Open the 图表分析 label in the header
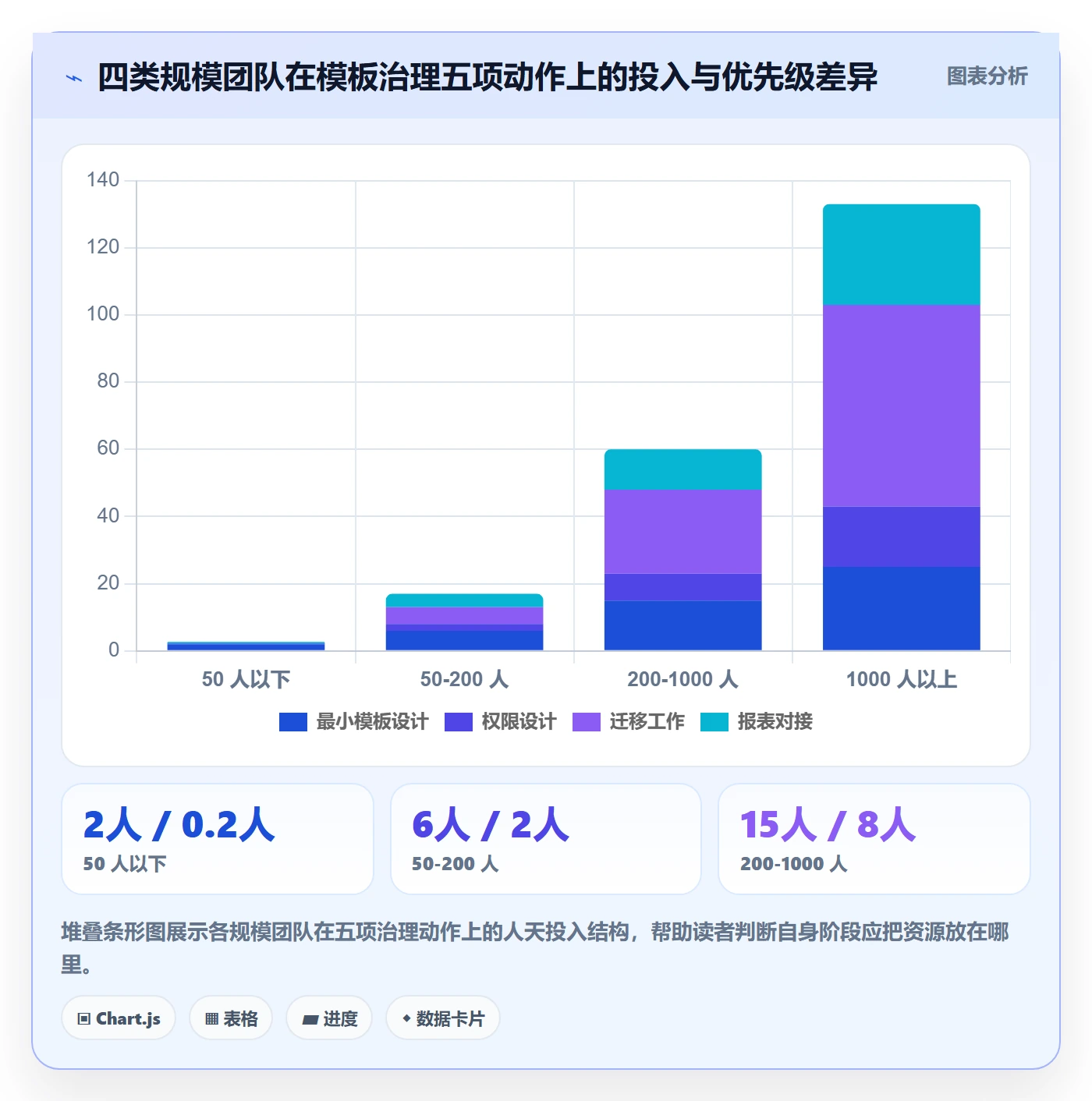Image resolution: width=1092 pixels, height=1101 pixels. click(987, 76)
